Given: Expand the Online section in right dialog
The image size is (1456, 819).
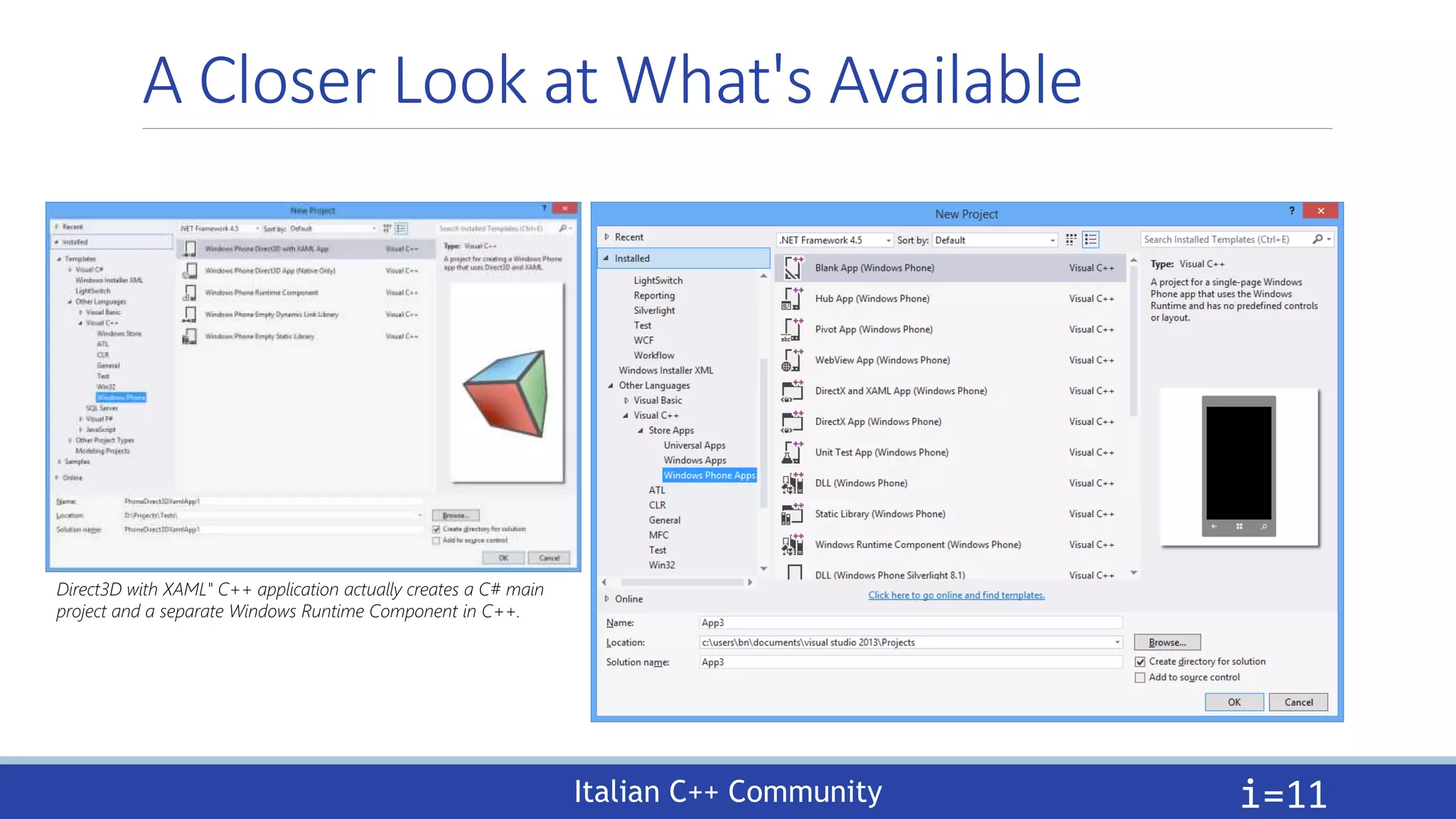Looking at the screenshot, I should click(607, 599).
